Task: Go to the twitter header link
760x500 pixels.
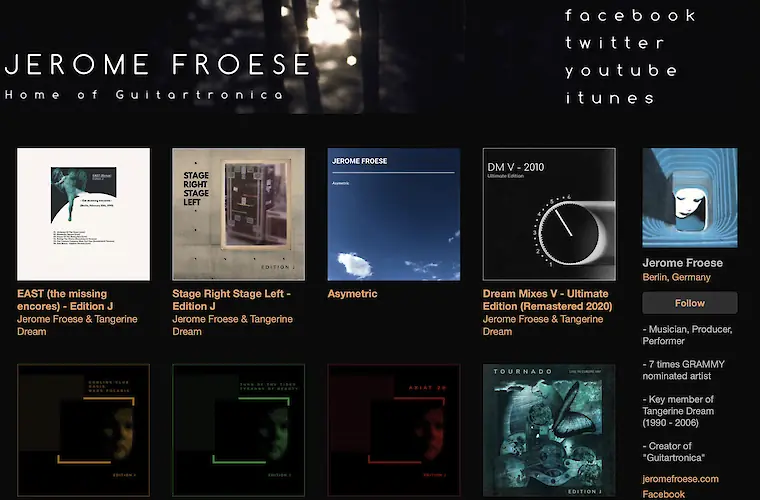Action: click(x=614, y=43)
